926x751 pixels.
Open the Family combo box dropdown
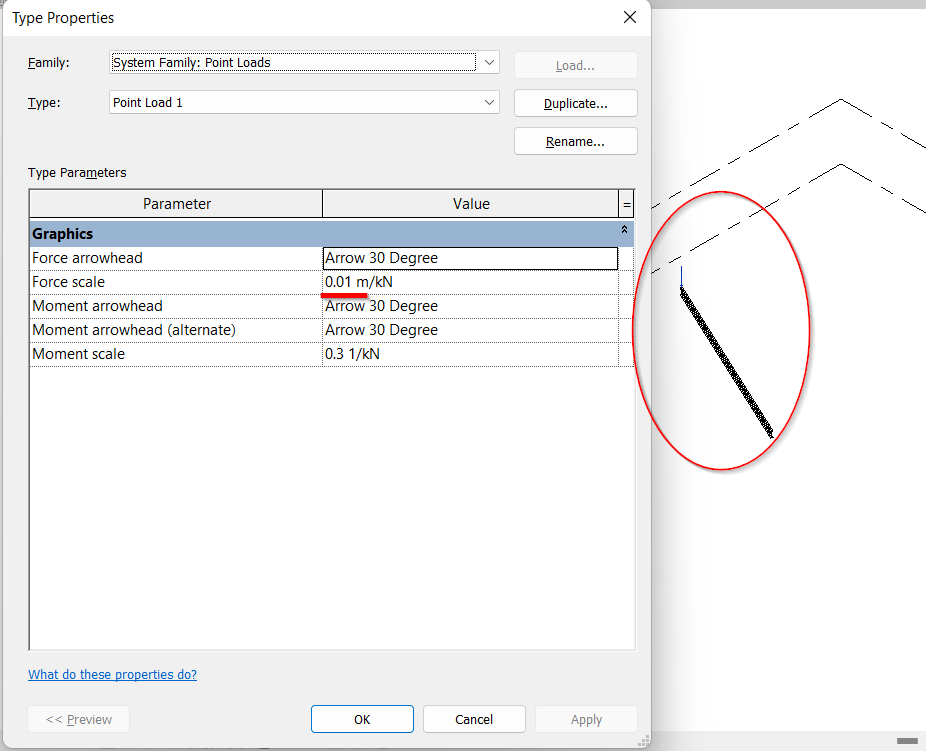[488, 62]
